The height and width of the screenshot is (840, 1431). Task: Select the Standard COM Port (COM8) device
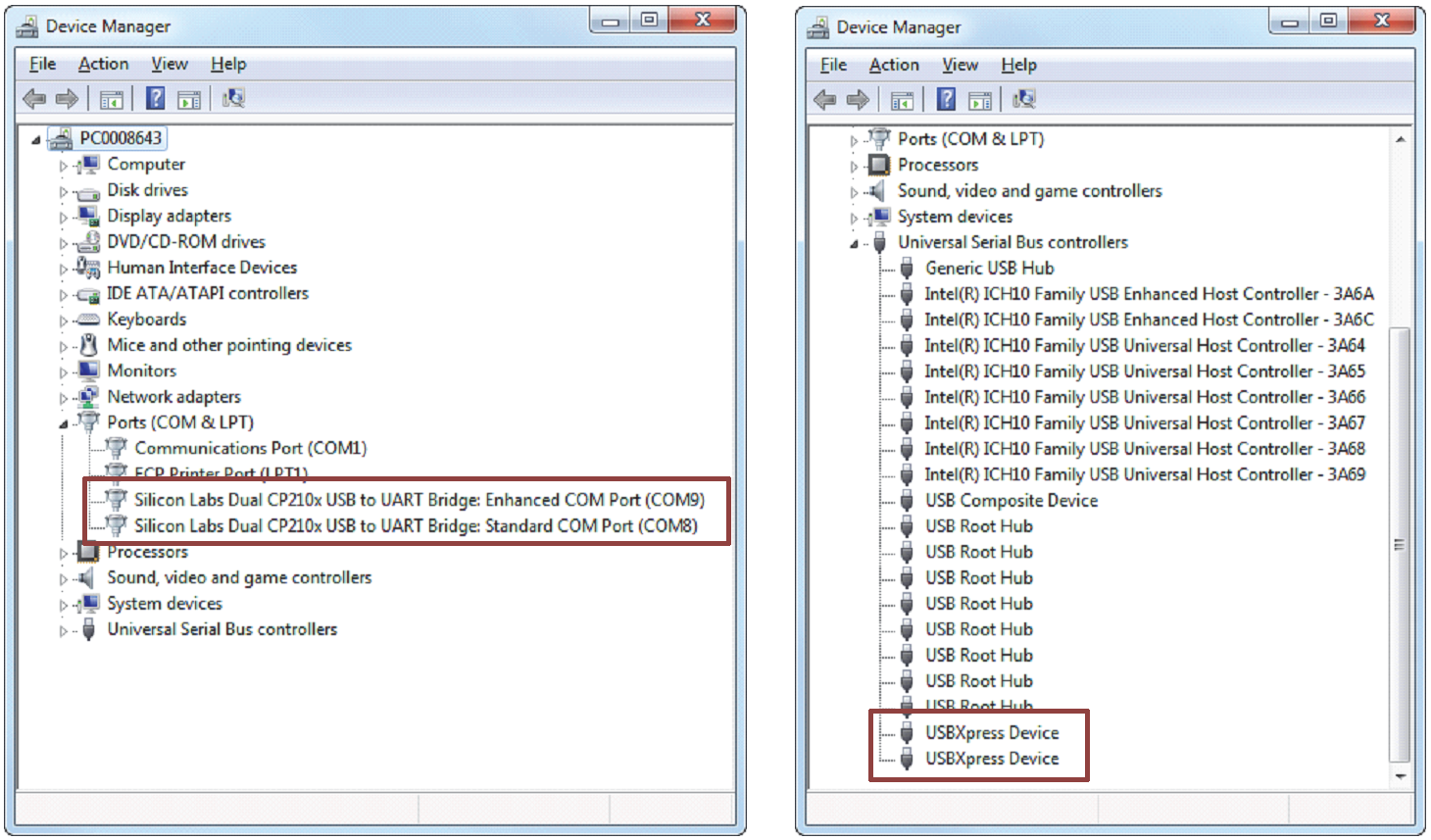(416, 526)
